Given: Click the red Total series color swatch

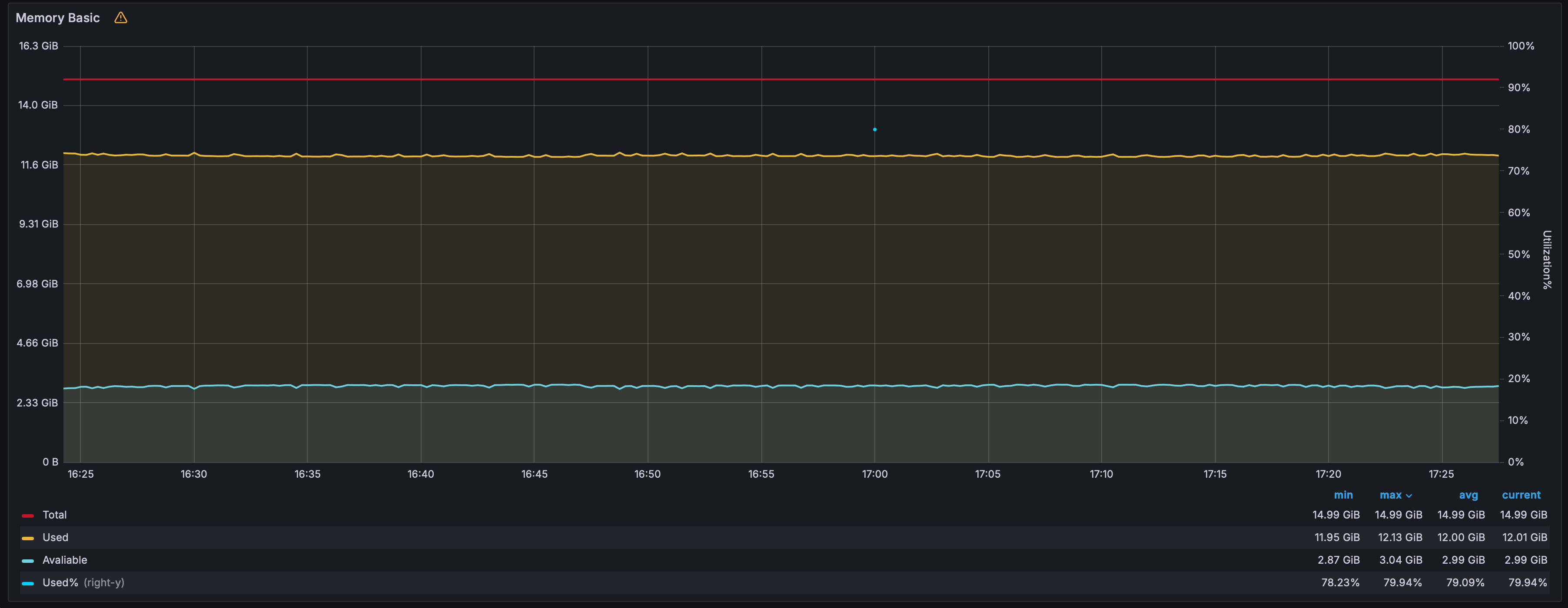Looking at the screenshot, I should click(27, 515).
